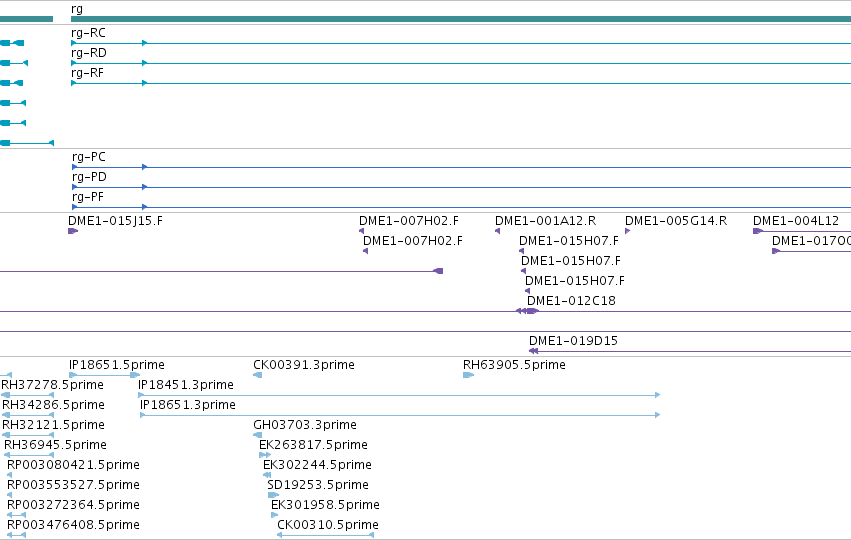Select the RH32121.5prime EST label

point(54,425)
